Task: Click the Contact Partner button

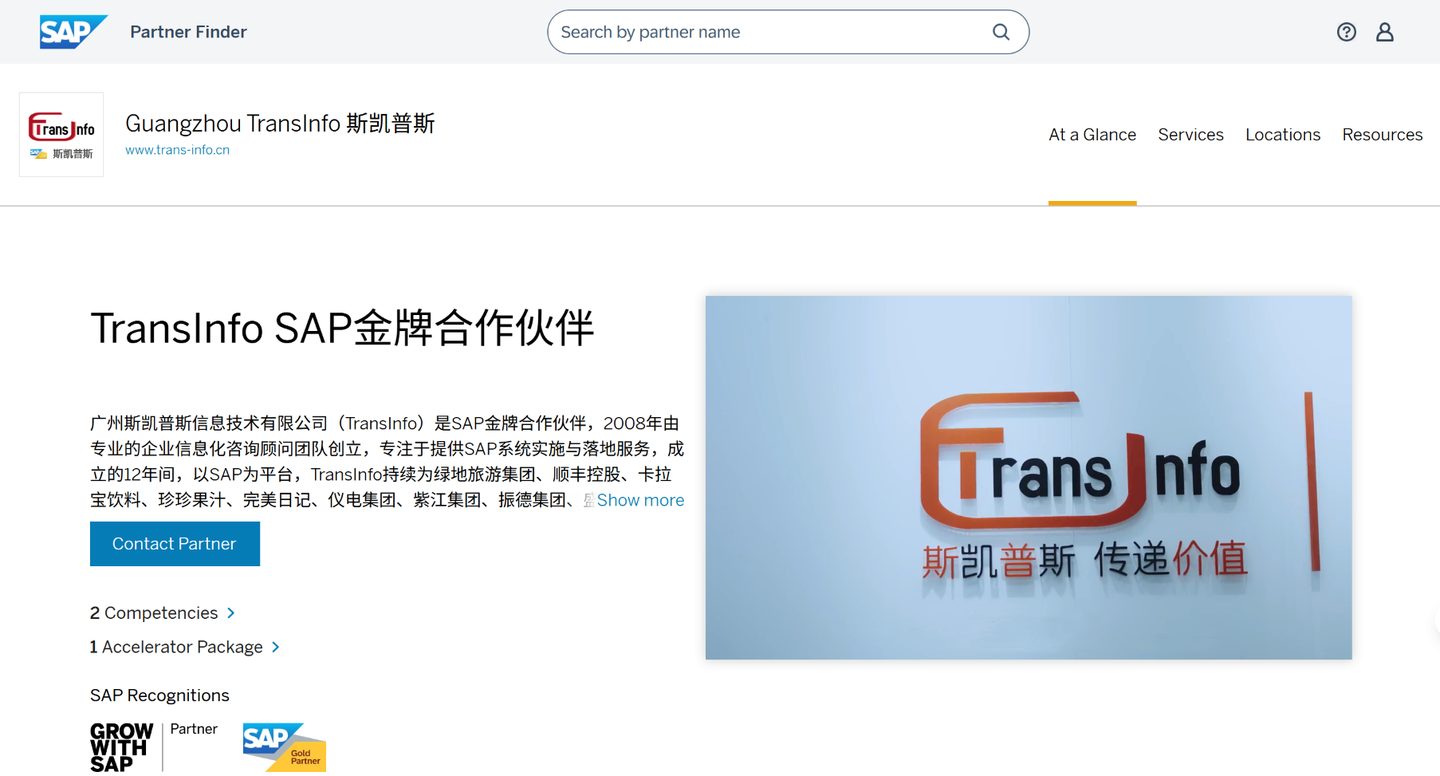Action: 175,543
